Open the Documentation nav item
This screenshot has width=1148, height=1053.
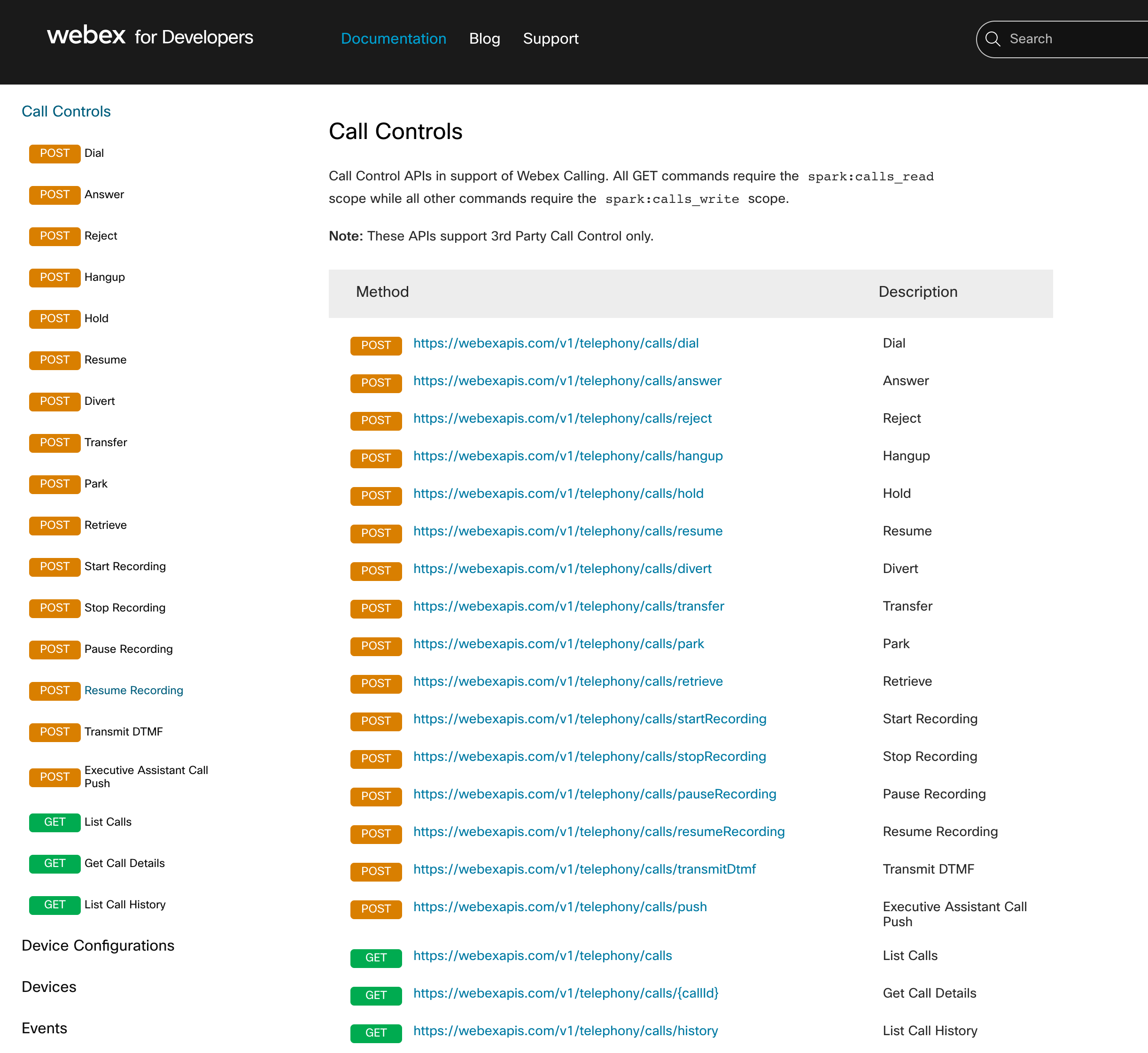[x=393, y=39]
